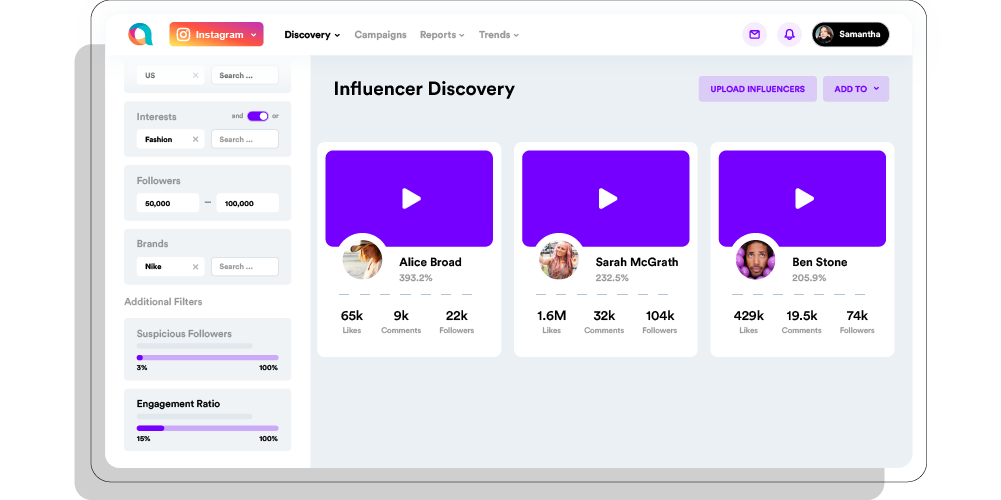Open the Instagram platform dropdown
This screenshot has width=1001, height=500.
(x=216, y=34)
